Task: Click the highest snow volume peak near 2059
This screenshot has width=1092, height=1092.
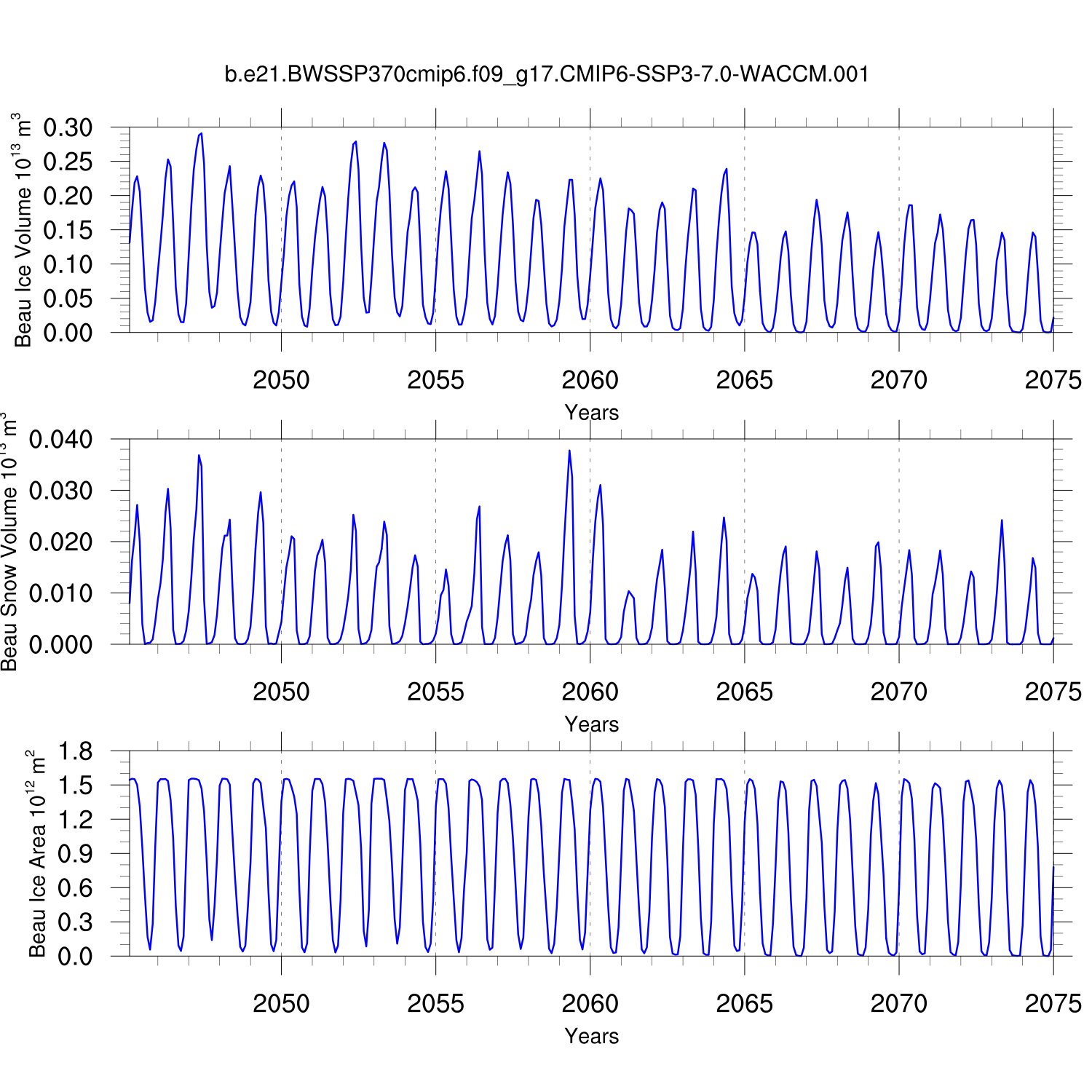Action: tap(569, 451)
